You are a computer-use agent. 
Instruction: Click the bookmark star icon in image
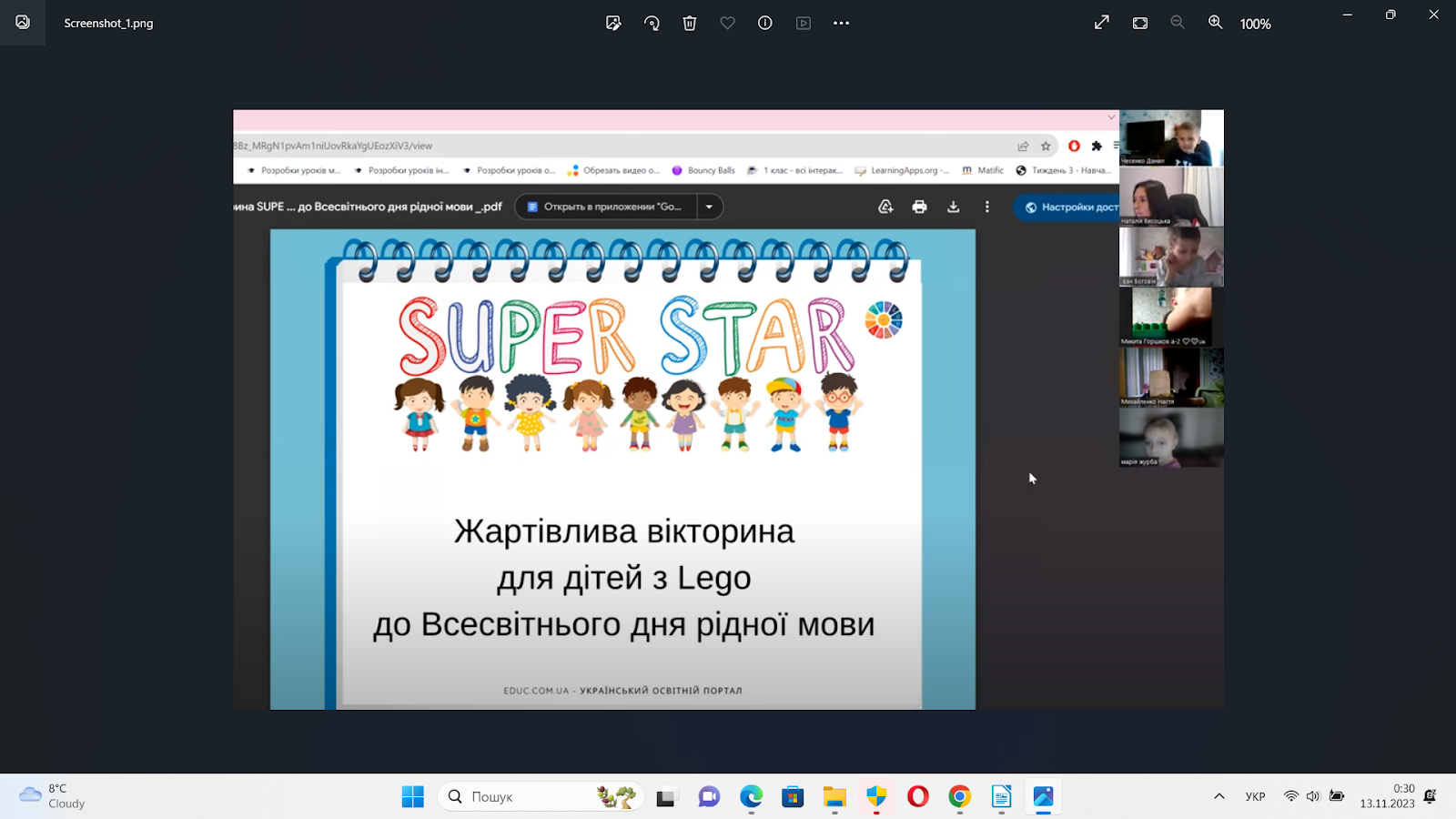point(1046,146)
